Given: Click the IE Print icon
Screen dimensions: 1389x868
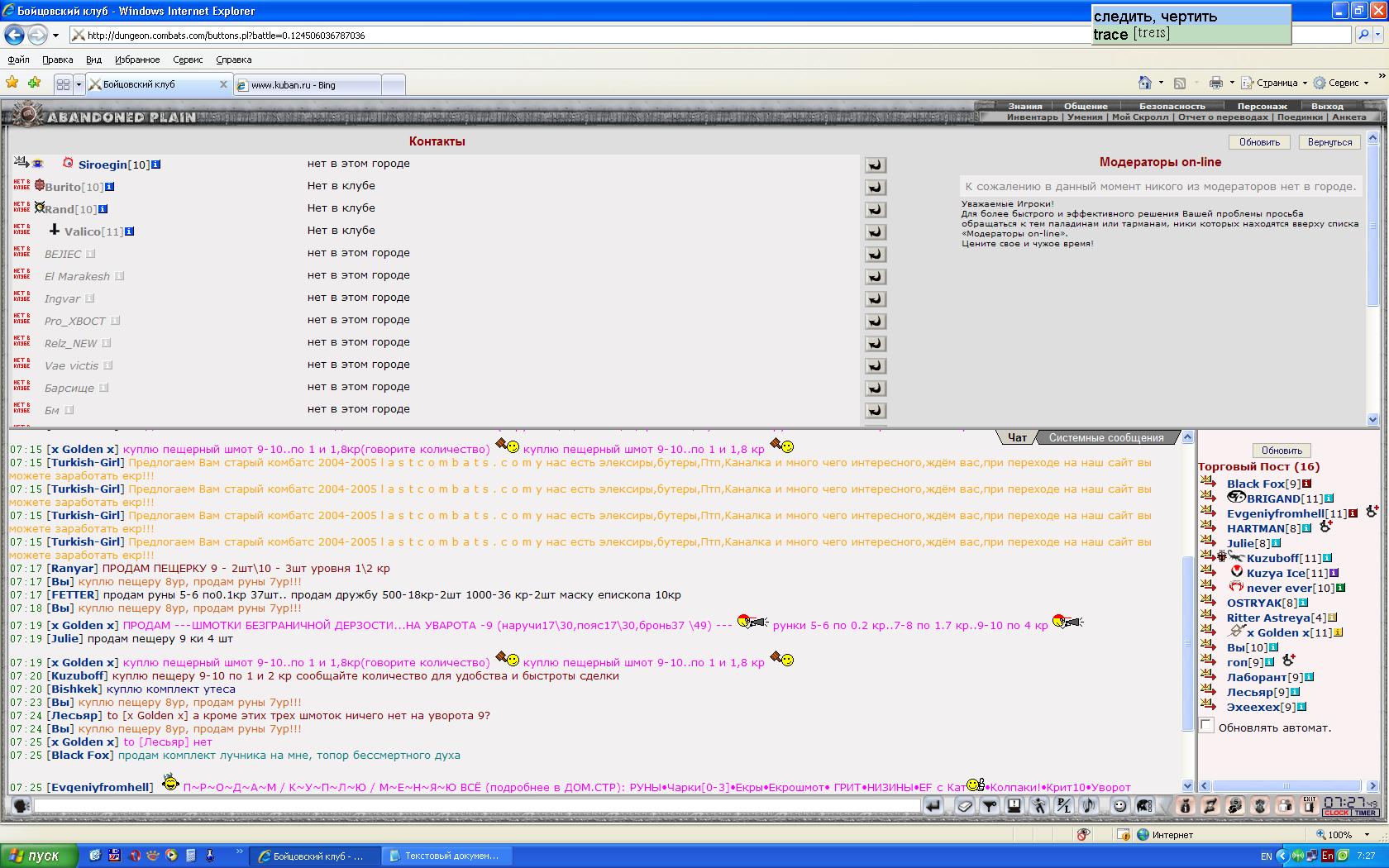Looking at the screenshot, I should [x=1215, y=83].
